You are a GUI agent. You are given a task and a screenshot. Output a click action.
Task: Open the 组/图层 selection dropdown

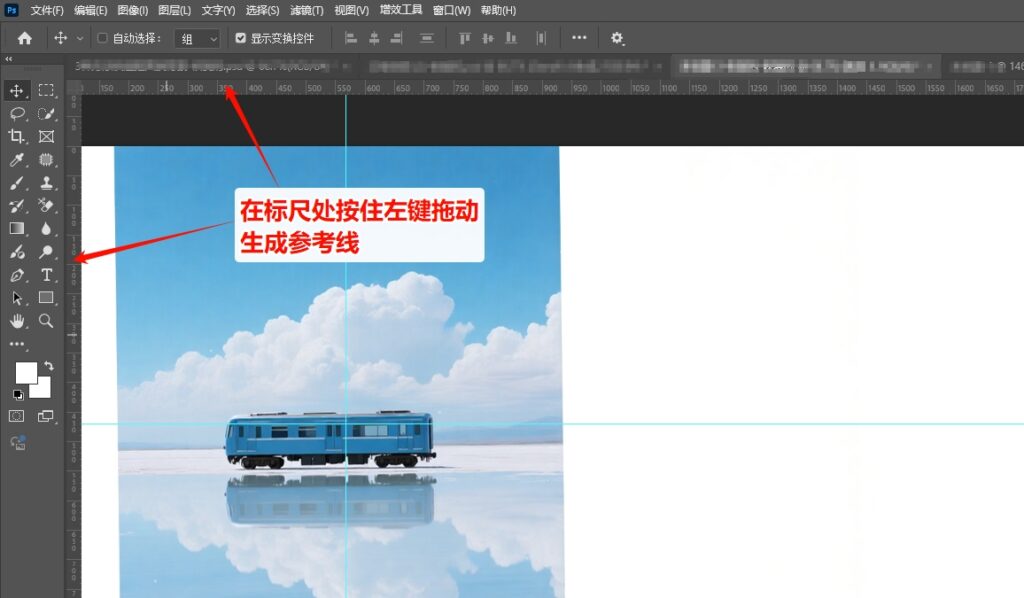[197, 38]
